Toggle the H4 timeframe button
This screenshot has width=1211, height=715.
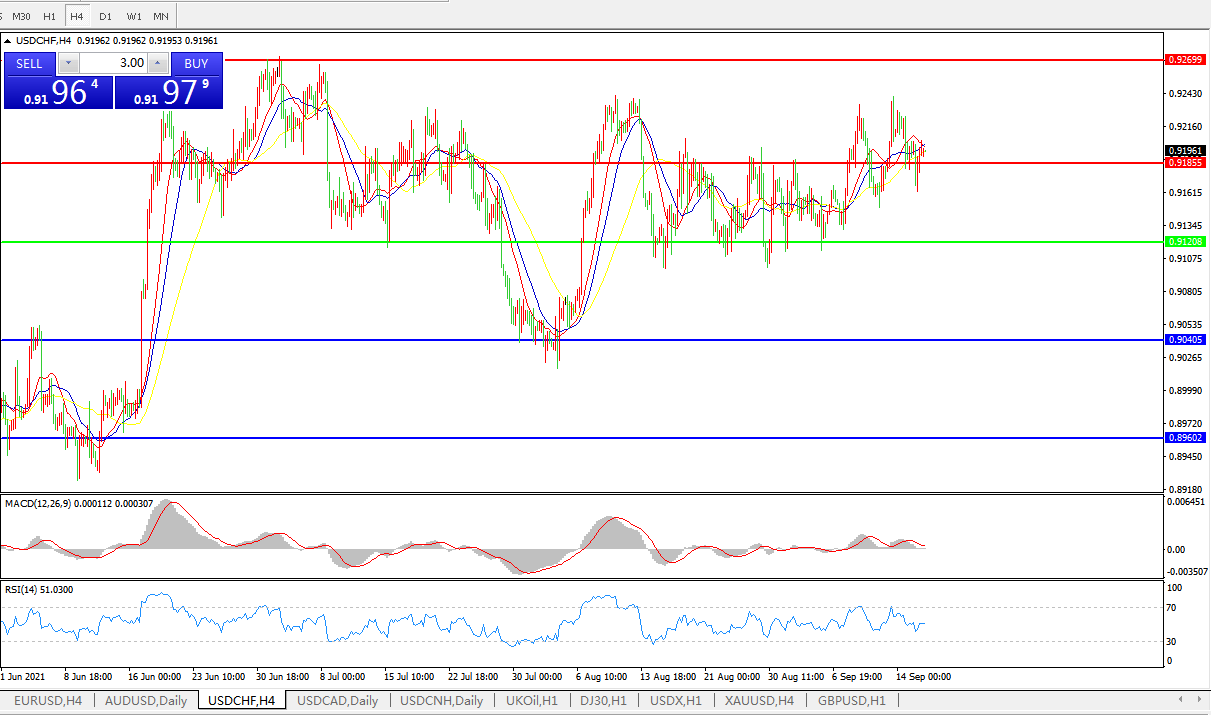point(77,16)
